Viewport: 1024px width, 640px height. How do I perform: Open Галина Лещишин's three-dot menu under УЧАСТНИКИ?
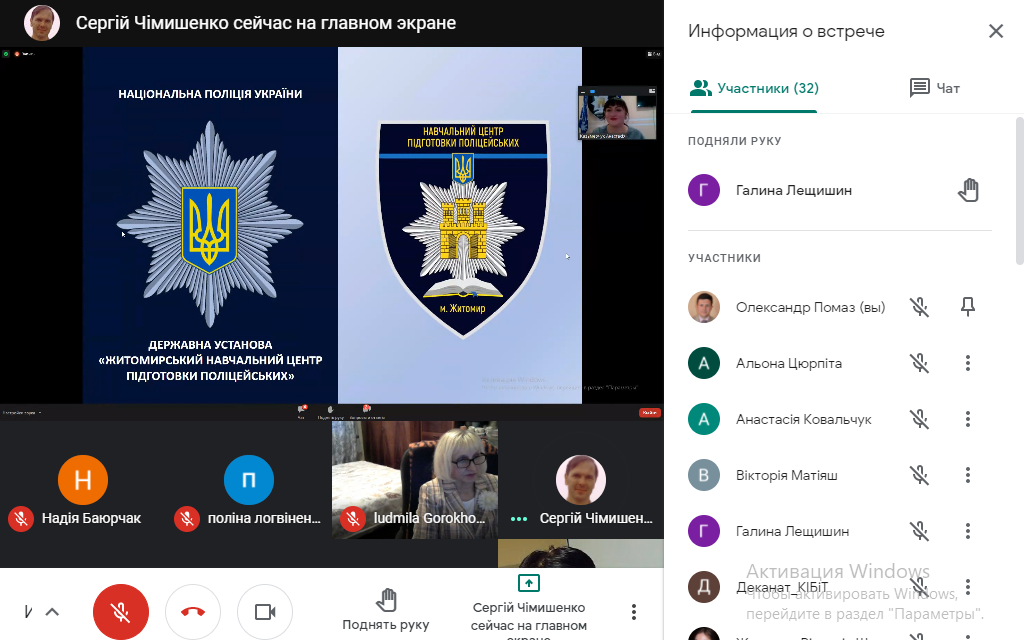(x=968, y=531)
